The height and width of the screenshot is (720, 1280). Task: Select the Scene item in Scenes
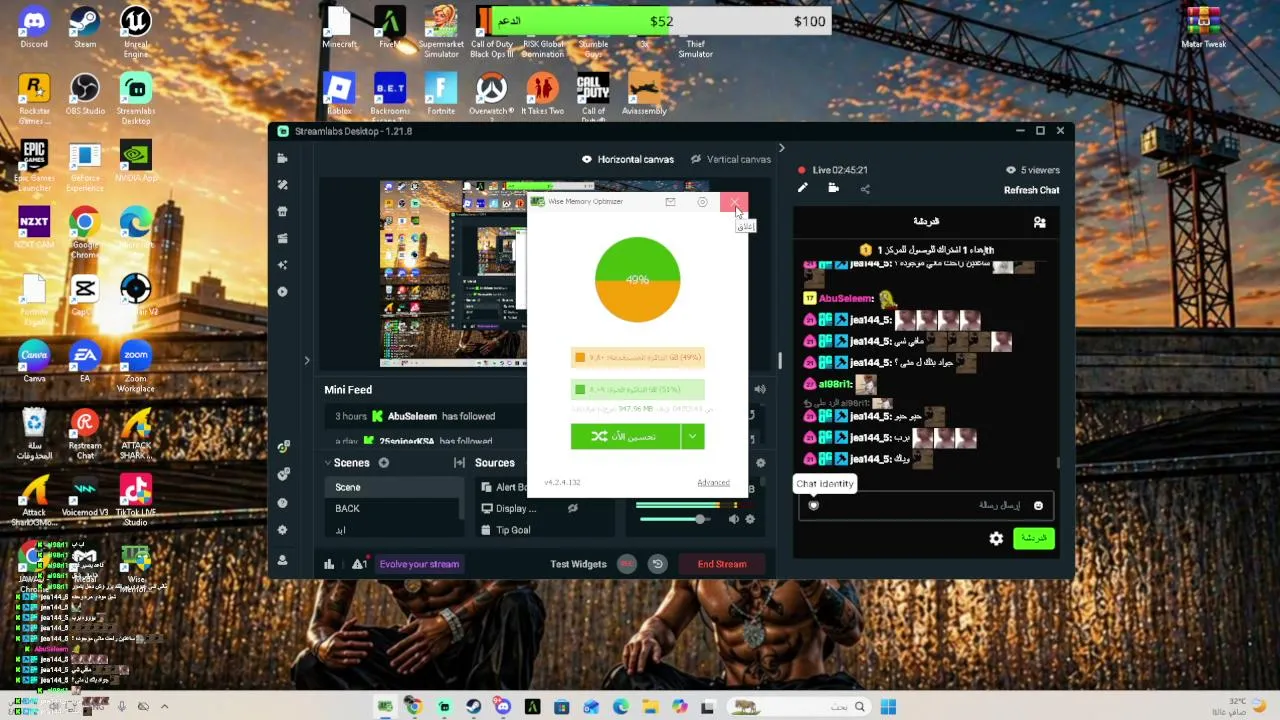tap(395, 487)
